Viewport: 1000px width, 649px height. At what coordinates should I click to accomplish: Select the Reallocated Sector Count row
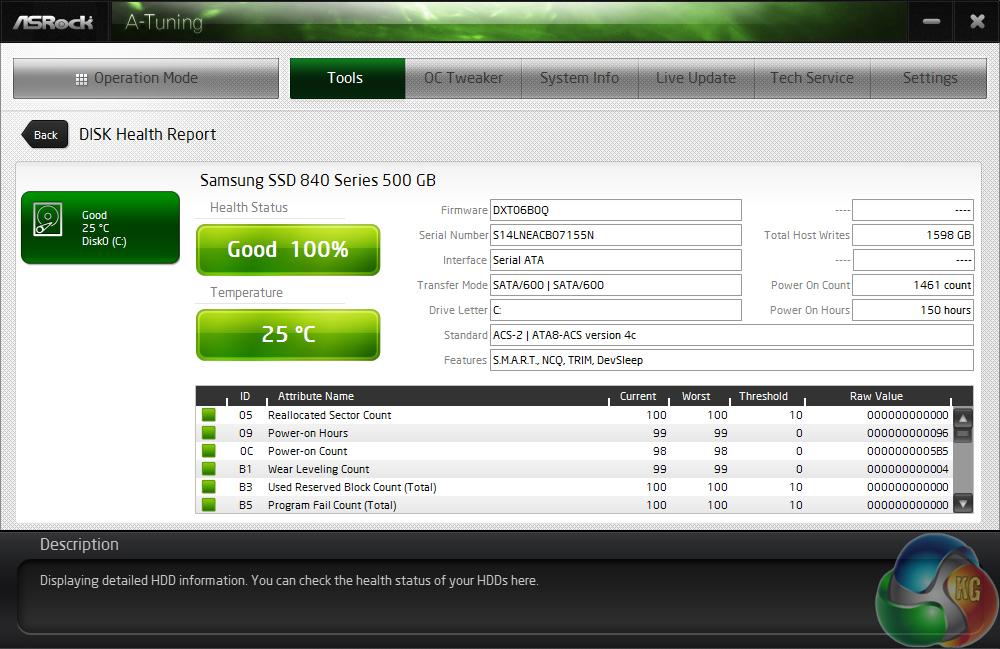575,415
